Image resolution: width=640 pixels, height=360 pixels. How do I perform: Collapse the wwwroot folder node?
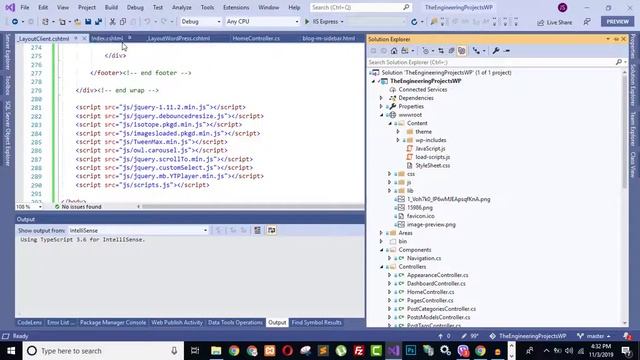(382, 115)
